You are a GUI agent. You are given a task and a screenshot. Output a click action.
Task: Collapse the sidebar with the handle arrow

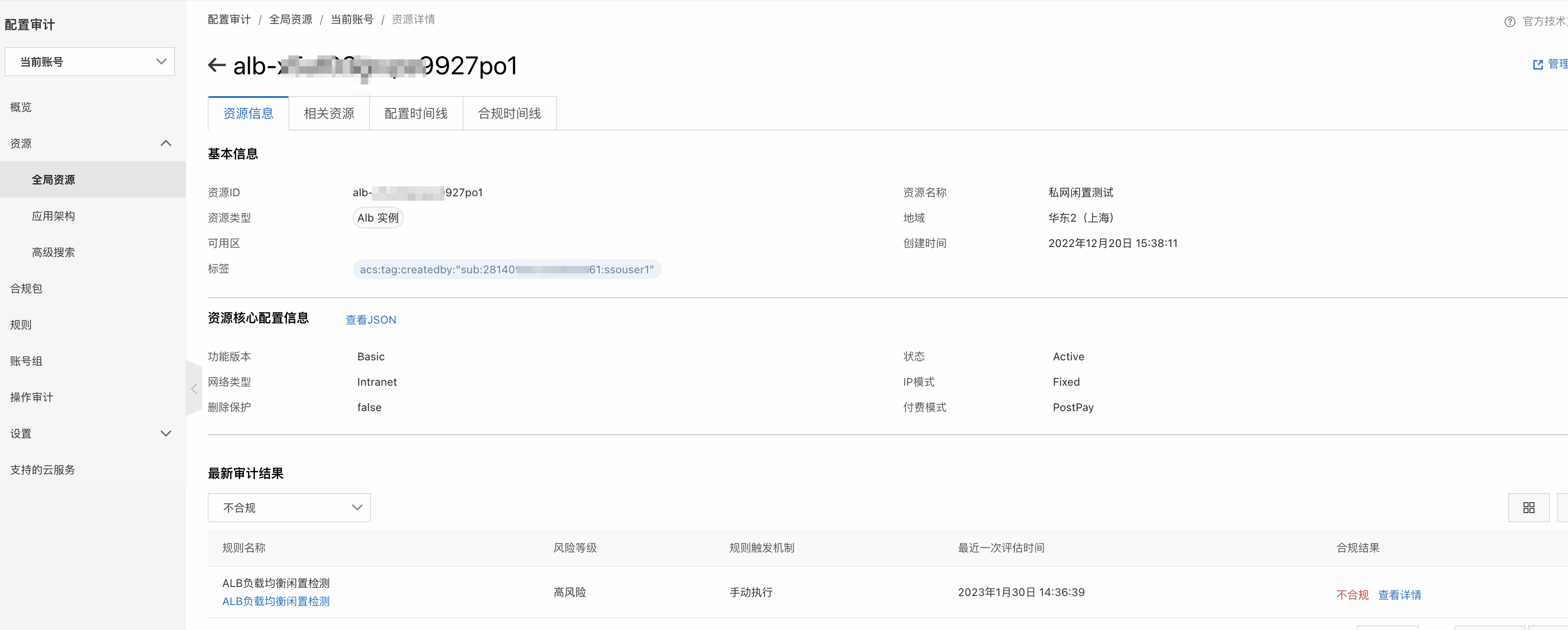coord(194,388)
